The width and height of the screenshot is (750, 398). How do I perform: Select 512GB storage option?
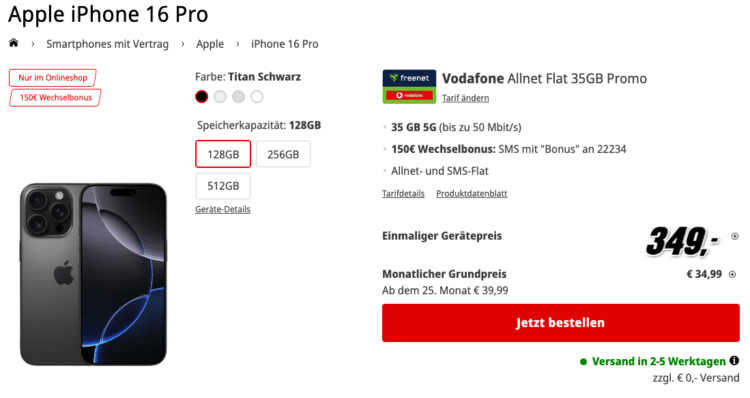point(223,186)
